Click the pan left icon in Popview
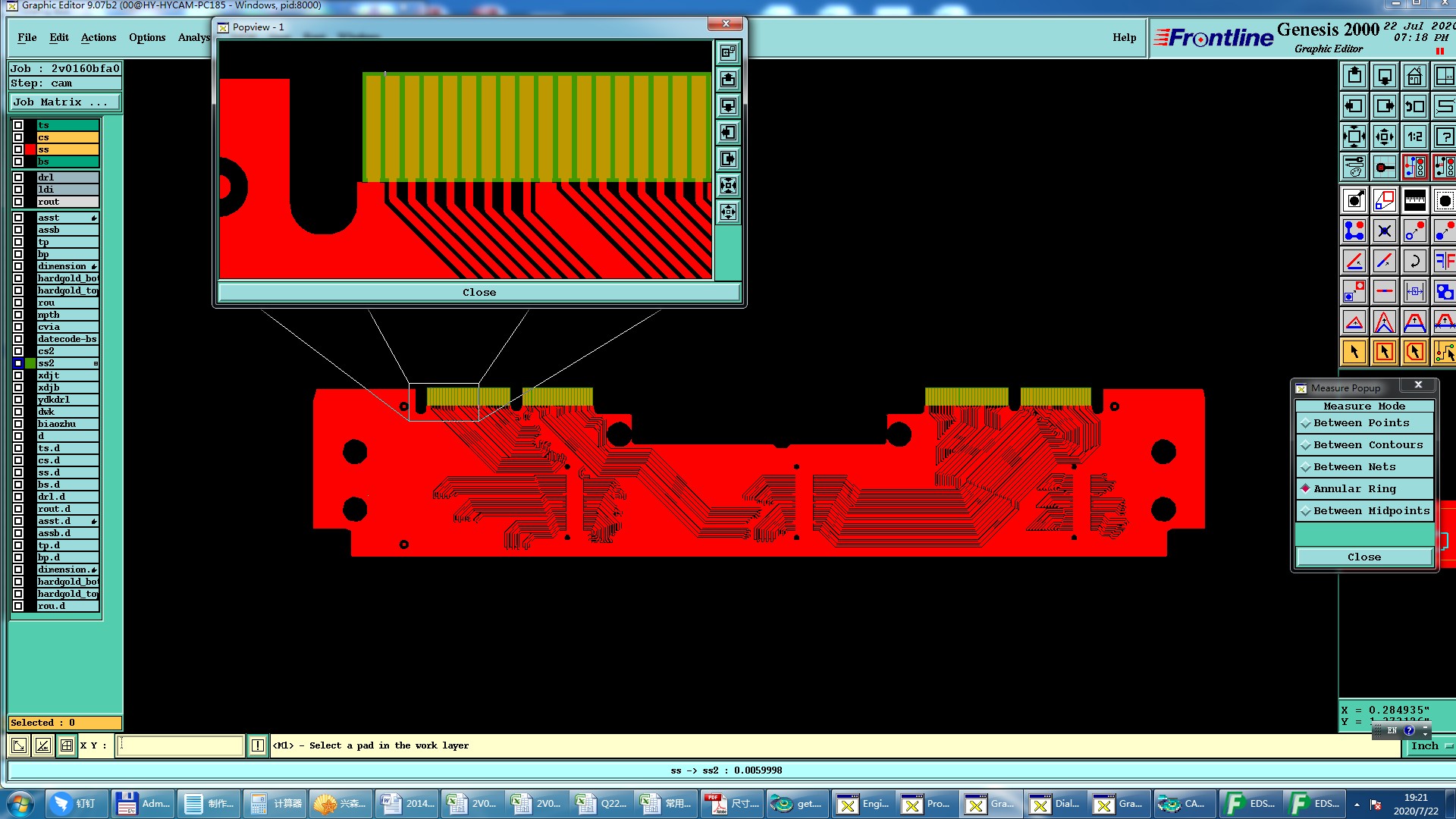Image resolution: width=1456 pixels, height=819 pixels. [728, 133]
